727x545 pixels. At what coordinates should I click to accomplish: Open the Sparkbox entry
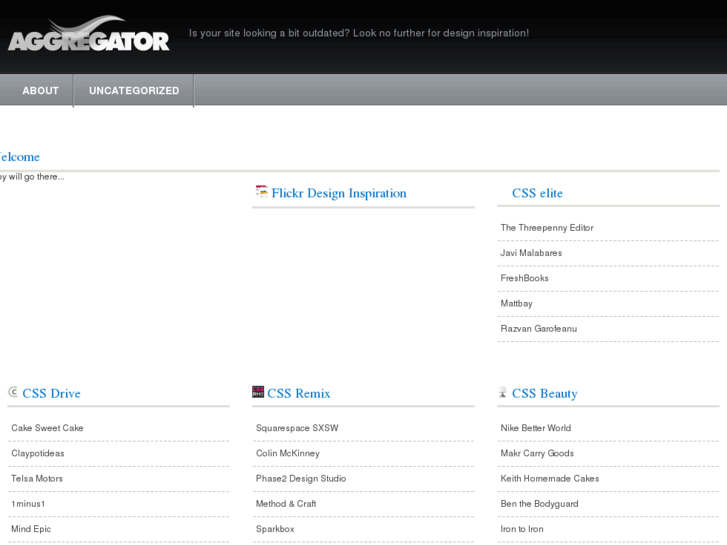[x=275, y=529]
